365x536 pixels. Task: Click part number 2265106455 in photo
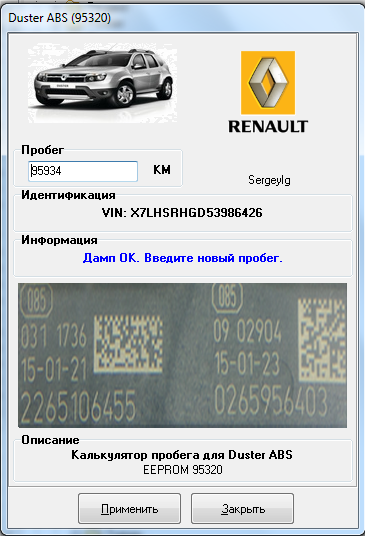78,407
